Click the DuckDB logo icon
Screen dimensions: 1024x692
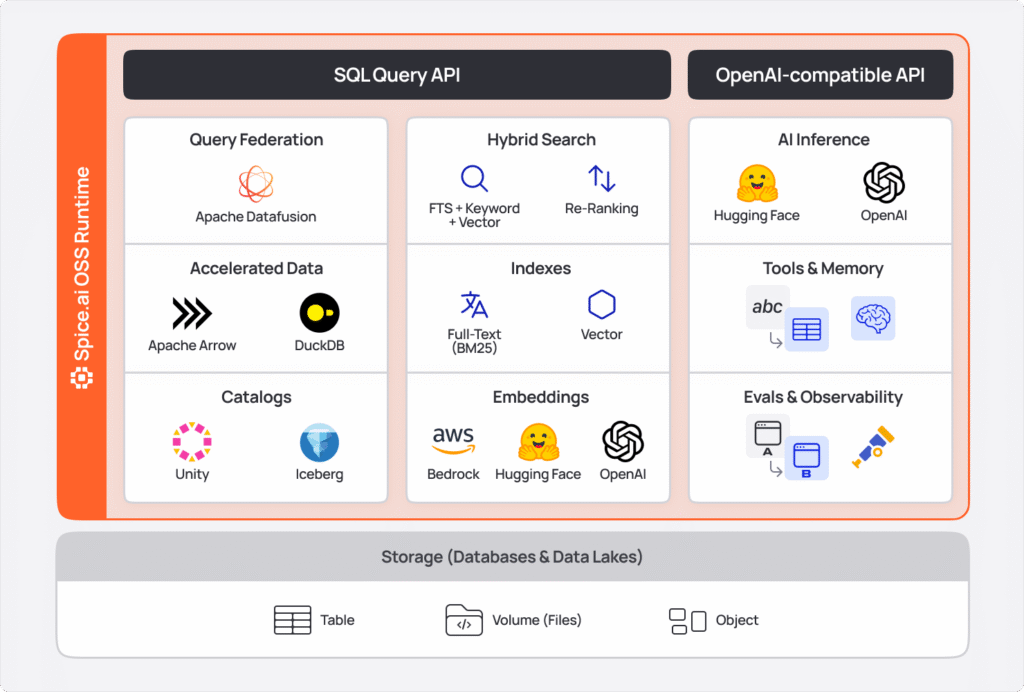point(319,313)
